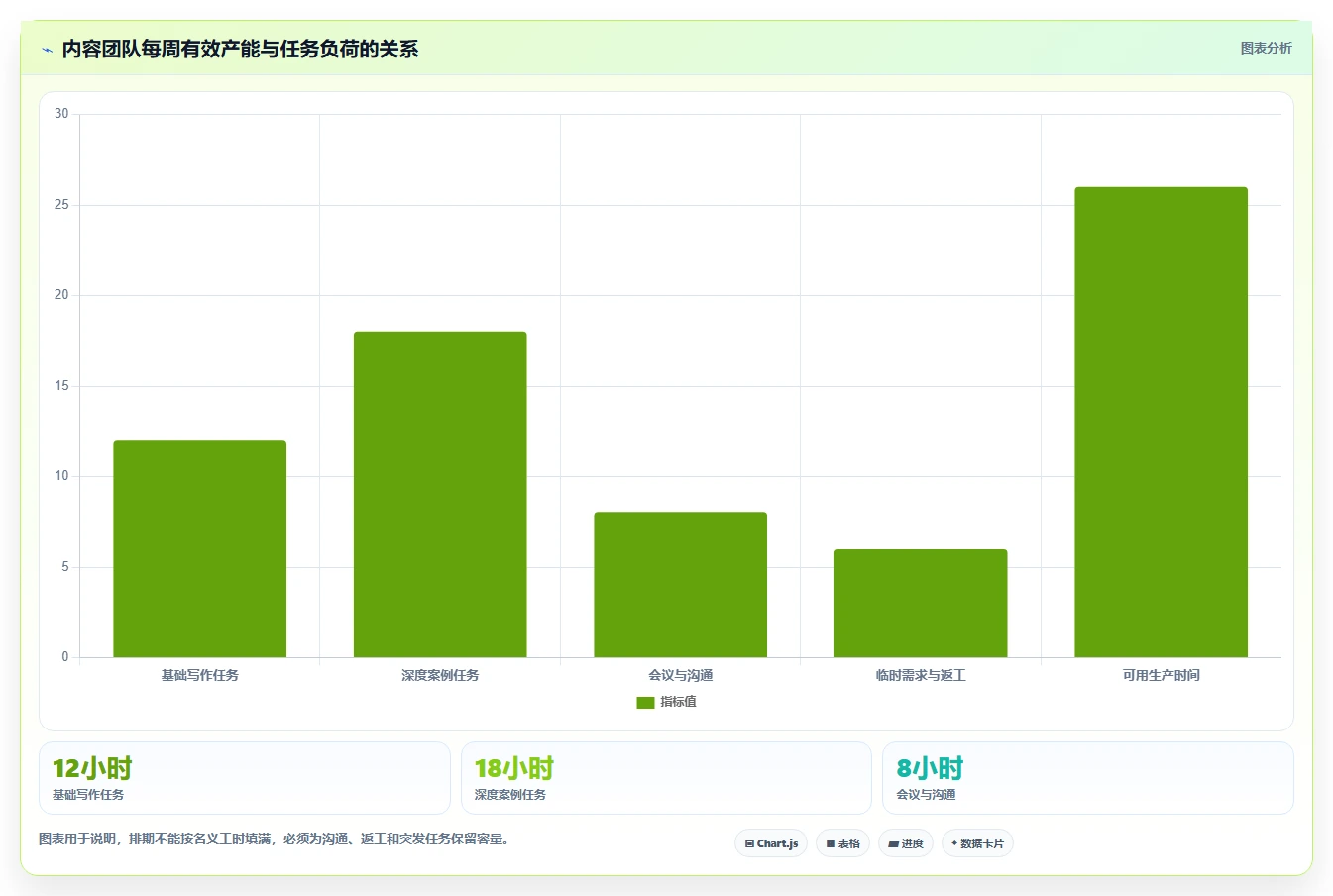Click the 数据卡片 tag chip
1333x896 pixels.
977,843
